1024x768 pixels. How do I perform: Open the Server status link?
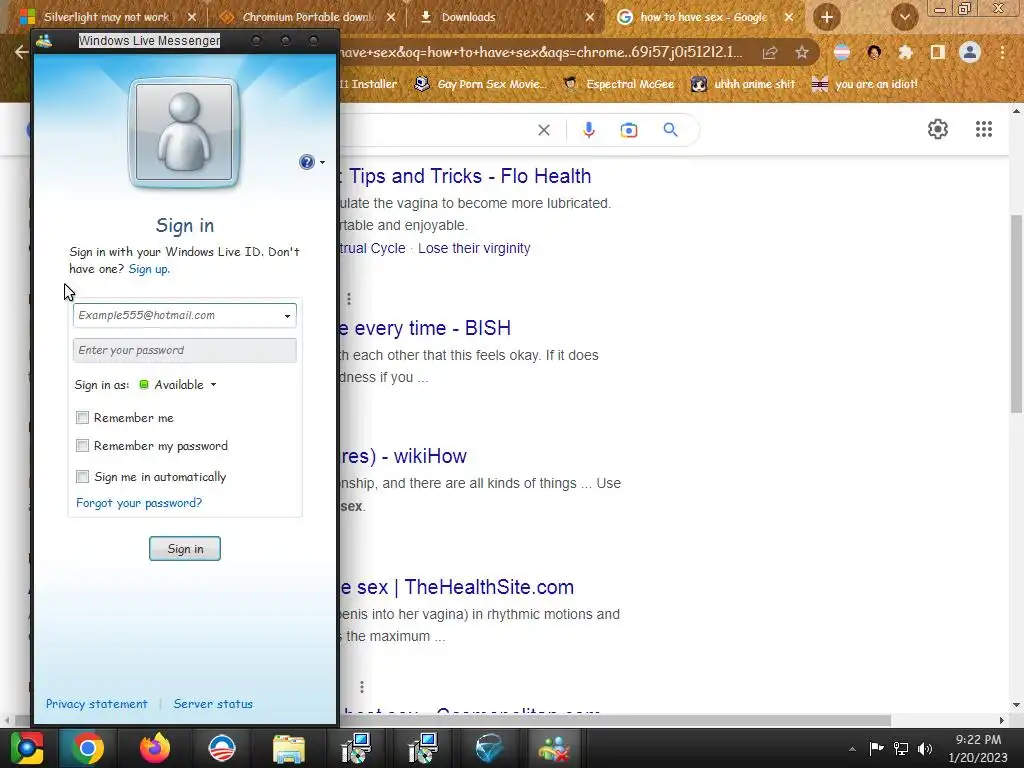(x=213, y=704)
